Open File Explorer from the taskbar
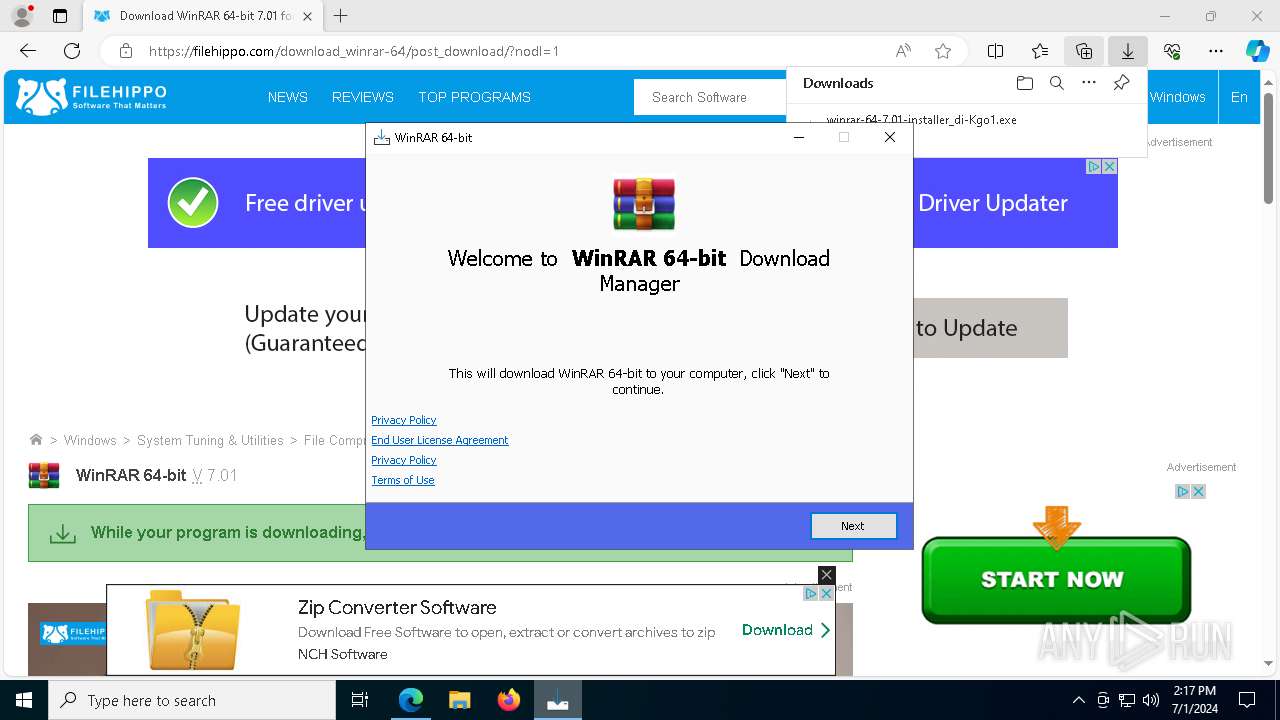Viewport: 1280px width, 720px height. click(459, 701)
